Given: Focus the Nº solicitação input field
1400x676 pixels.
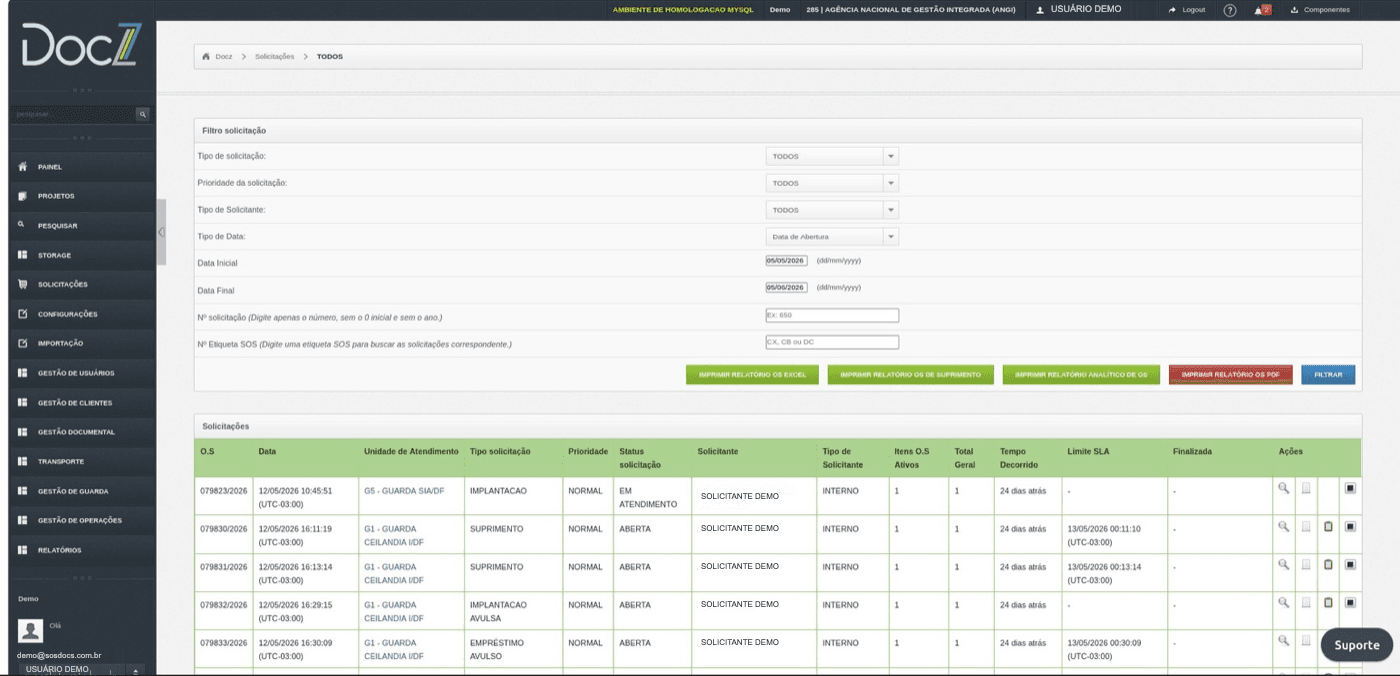Looking at the screenshot, I should (x=832, y=315).
